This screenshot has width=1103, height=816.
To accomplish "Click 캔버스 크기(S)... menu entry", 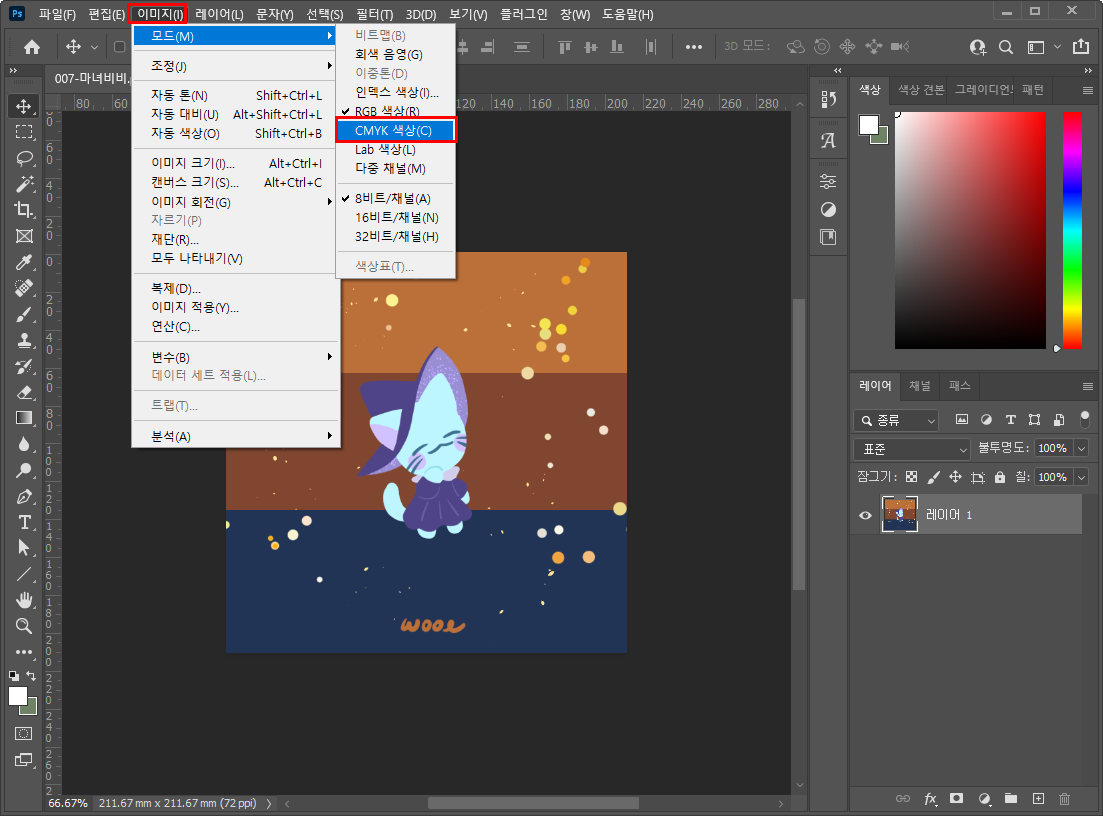I will (x=236, y=182).
